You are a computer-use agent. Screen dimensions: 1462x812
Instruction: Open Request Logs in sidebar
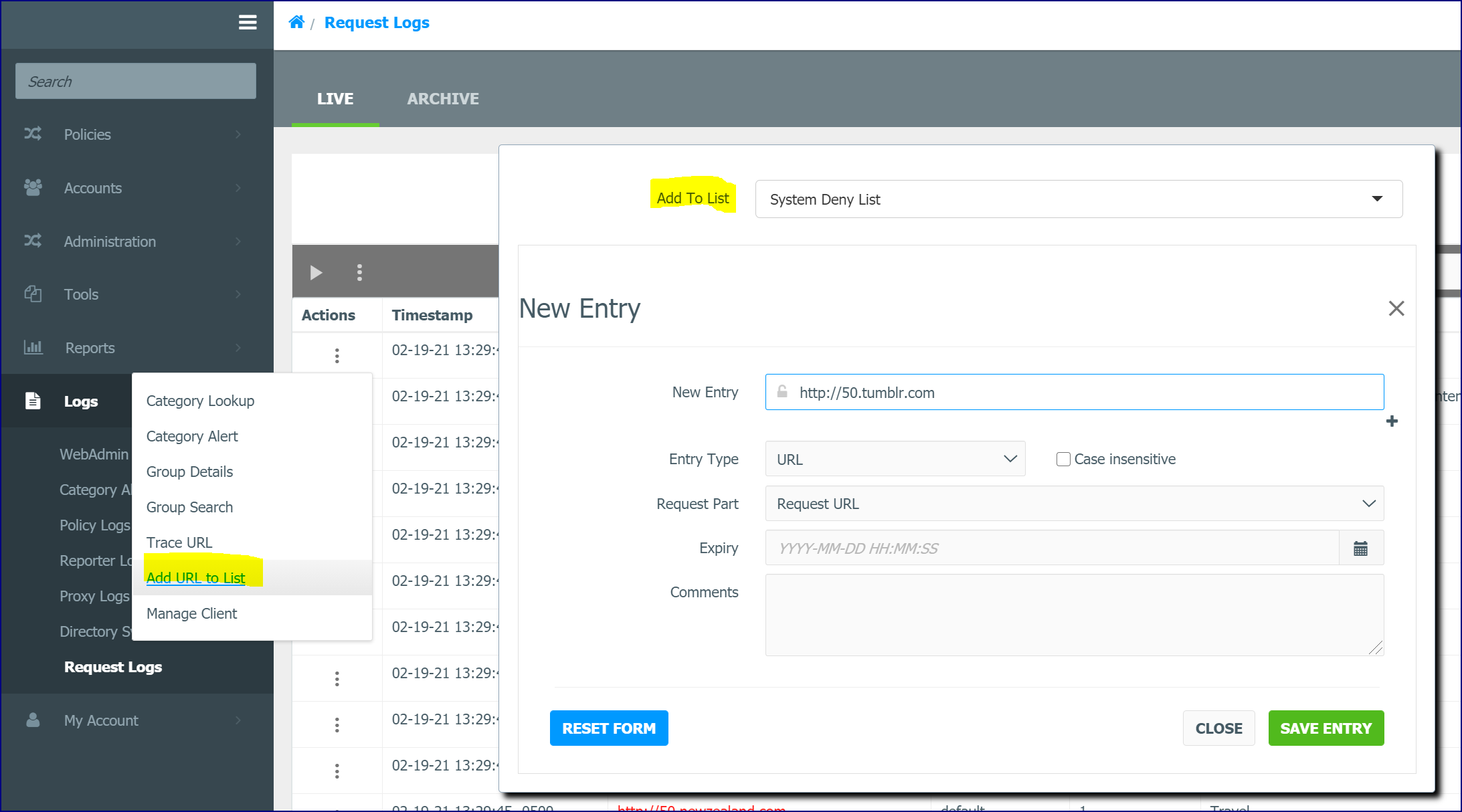(x=113, y=667)
